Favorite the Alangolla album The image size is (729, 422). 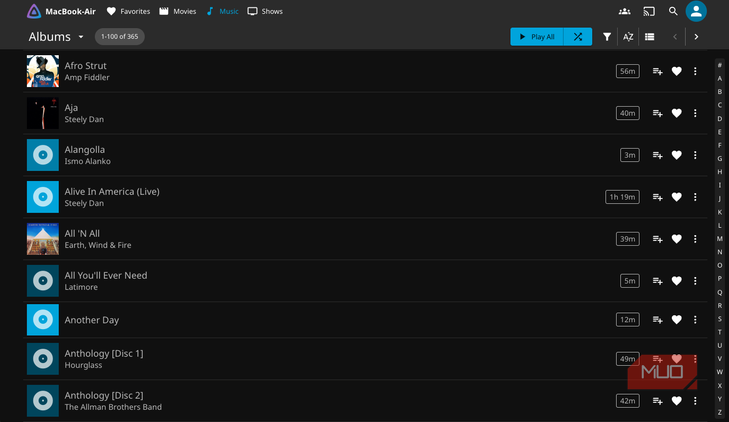[x=676, y=155]
